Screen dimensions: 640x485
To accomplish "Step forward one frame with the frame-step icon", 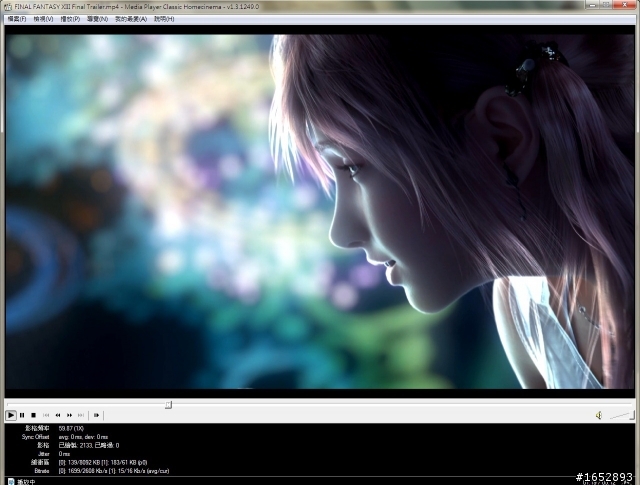I will pos(96,415).
